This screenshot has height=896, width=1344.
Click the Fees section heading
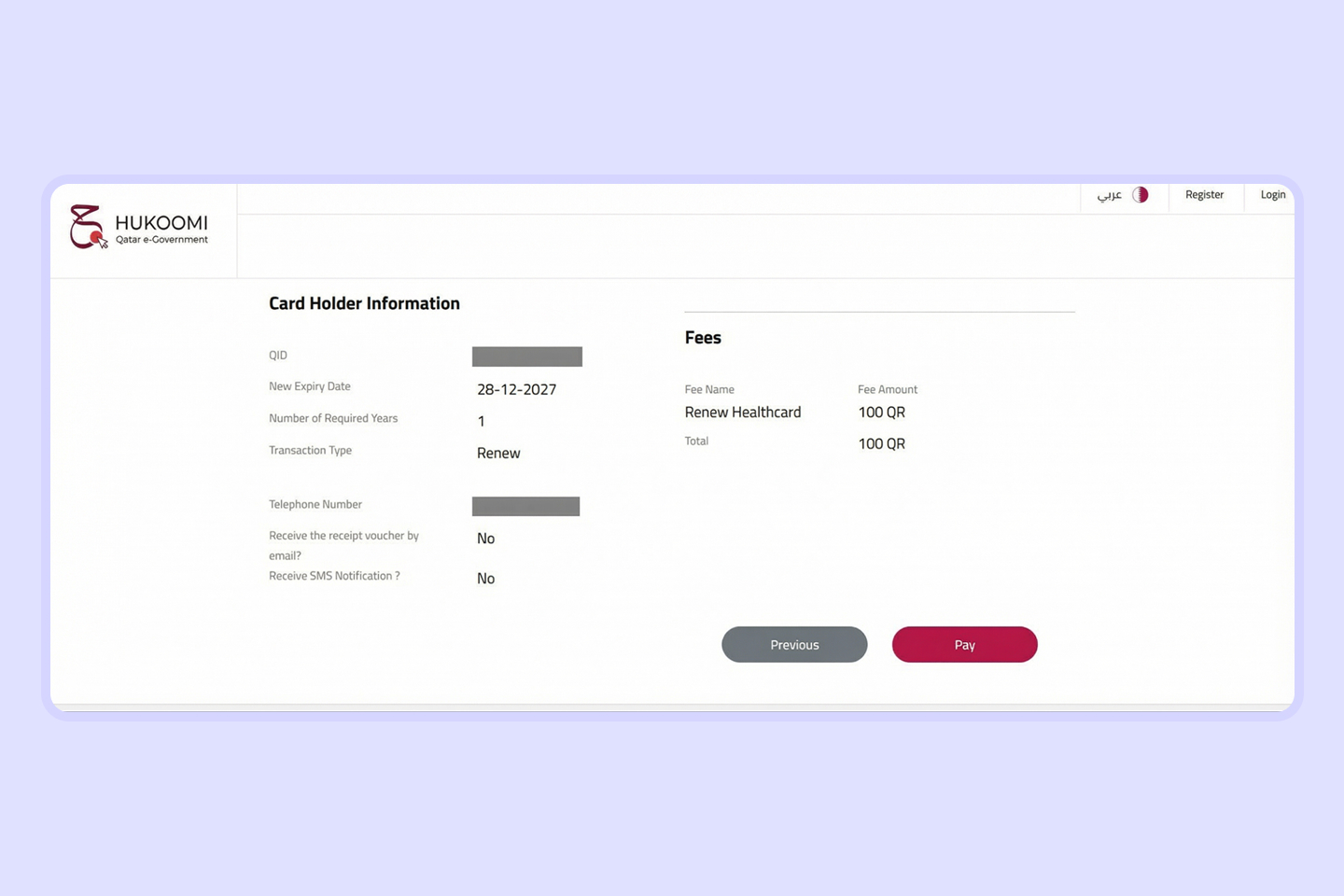(x=703, y=337)
